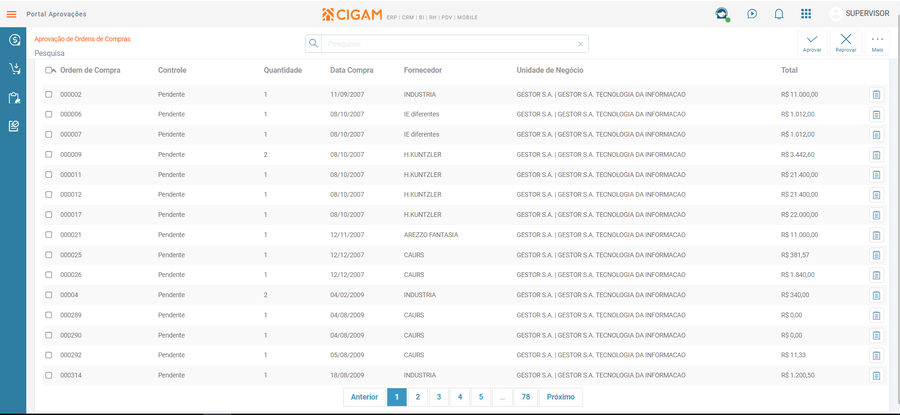The width and height of the screenshot is (900, 415).
Task: Sort by Ordem de Compra column
Action: click(90, 70)
